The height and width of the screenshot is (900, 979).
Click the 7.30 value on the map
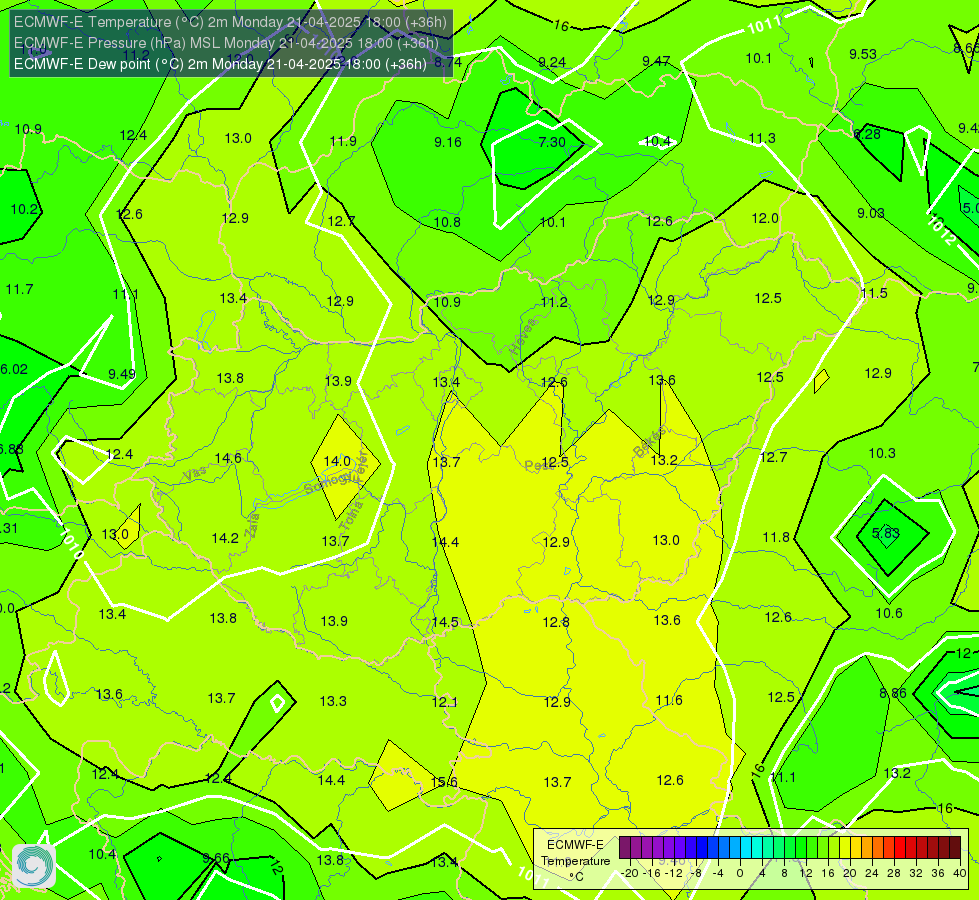point(552,142)
